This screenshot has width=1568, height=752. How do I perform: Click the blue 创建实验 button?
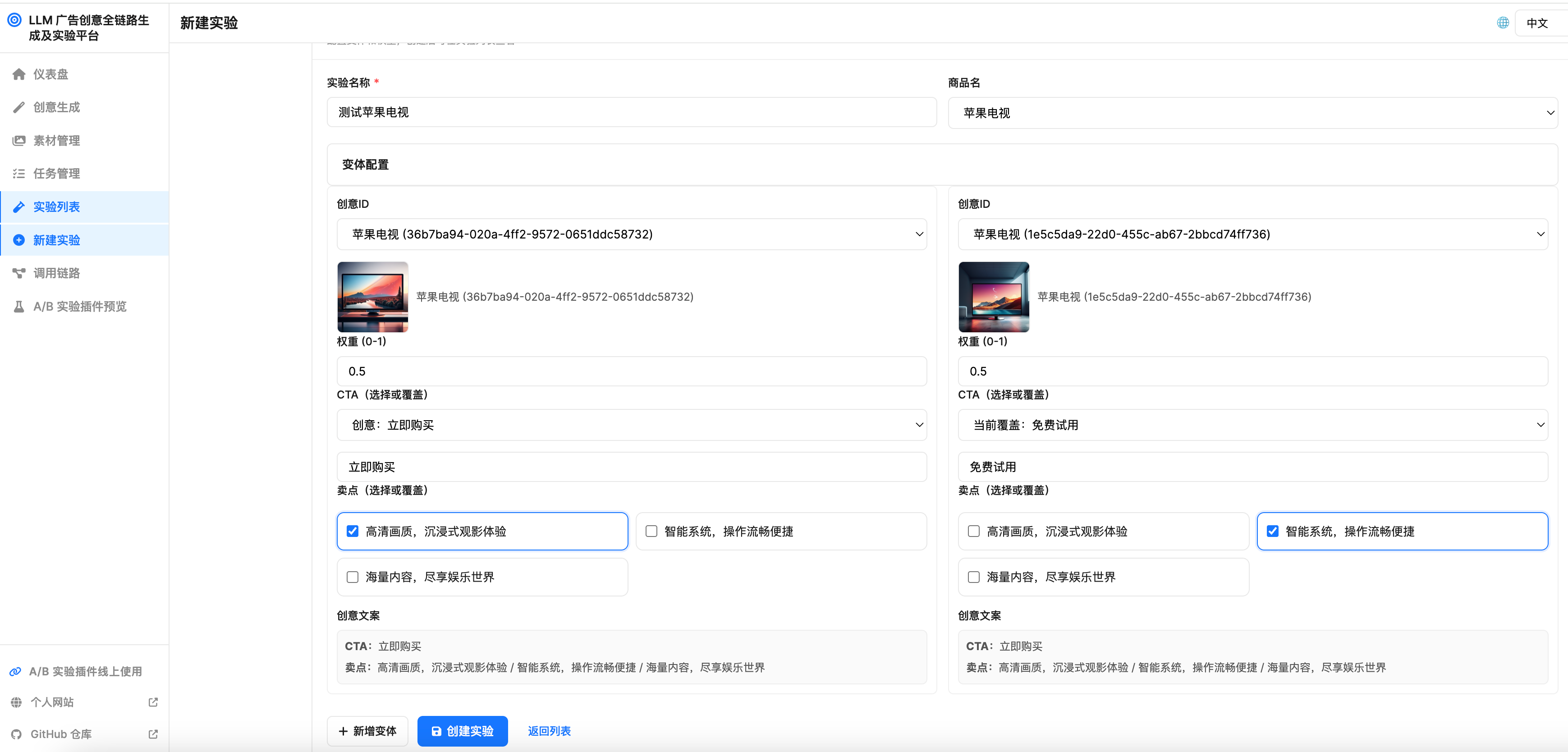462,731
